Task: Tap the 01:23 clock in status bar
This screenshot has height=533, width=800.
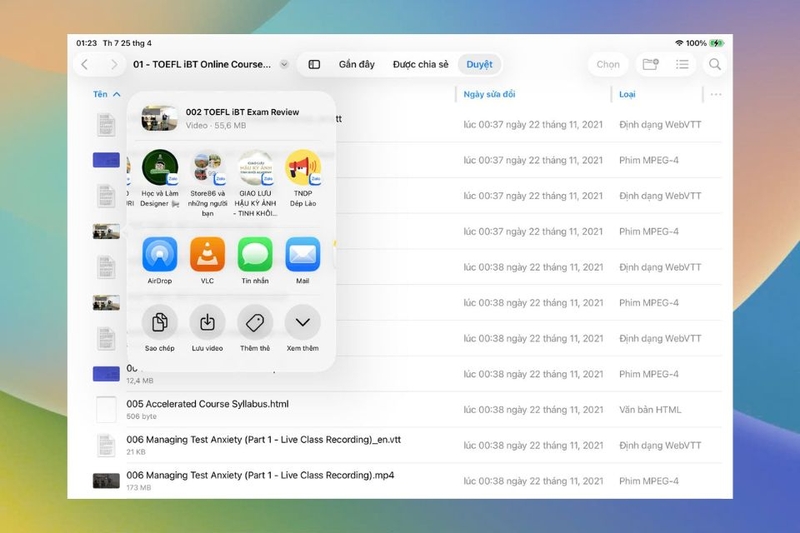Action: (86, 43)
